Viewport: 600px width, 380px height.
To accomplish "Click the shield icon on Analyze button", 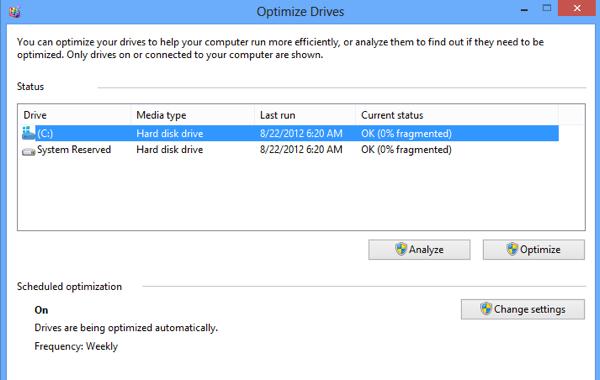I will [401, 249].
